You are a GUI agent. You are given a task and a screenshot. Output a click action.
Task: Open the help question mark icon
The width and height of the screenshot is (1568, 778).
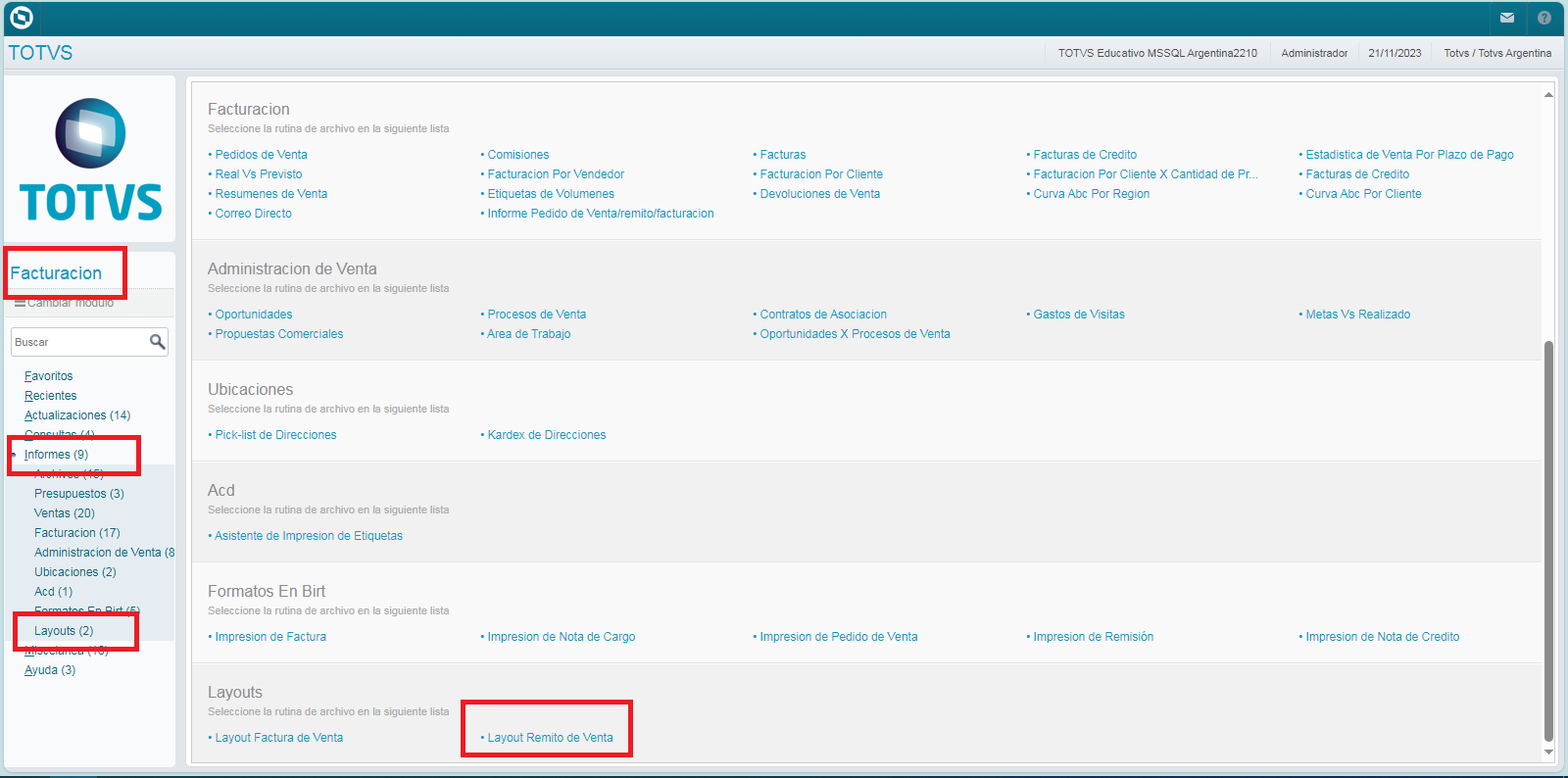click(x=1544, y=18)
